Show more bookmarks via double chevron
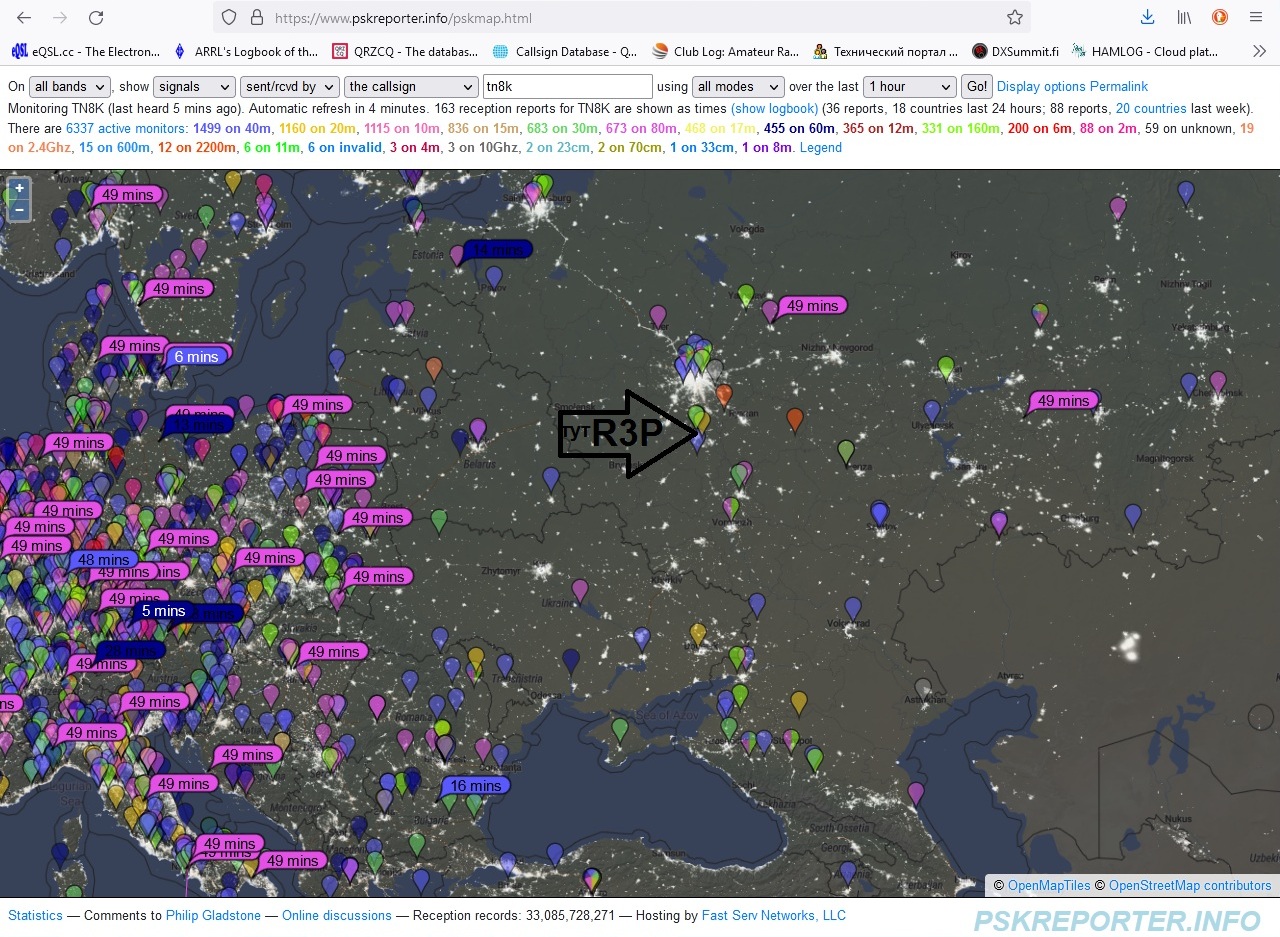Screen dimensions: 1280x937 [x=1259, y=51]
